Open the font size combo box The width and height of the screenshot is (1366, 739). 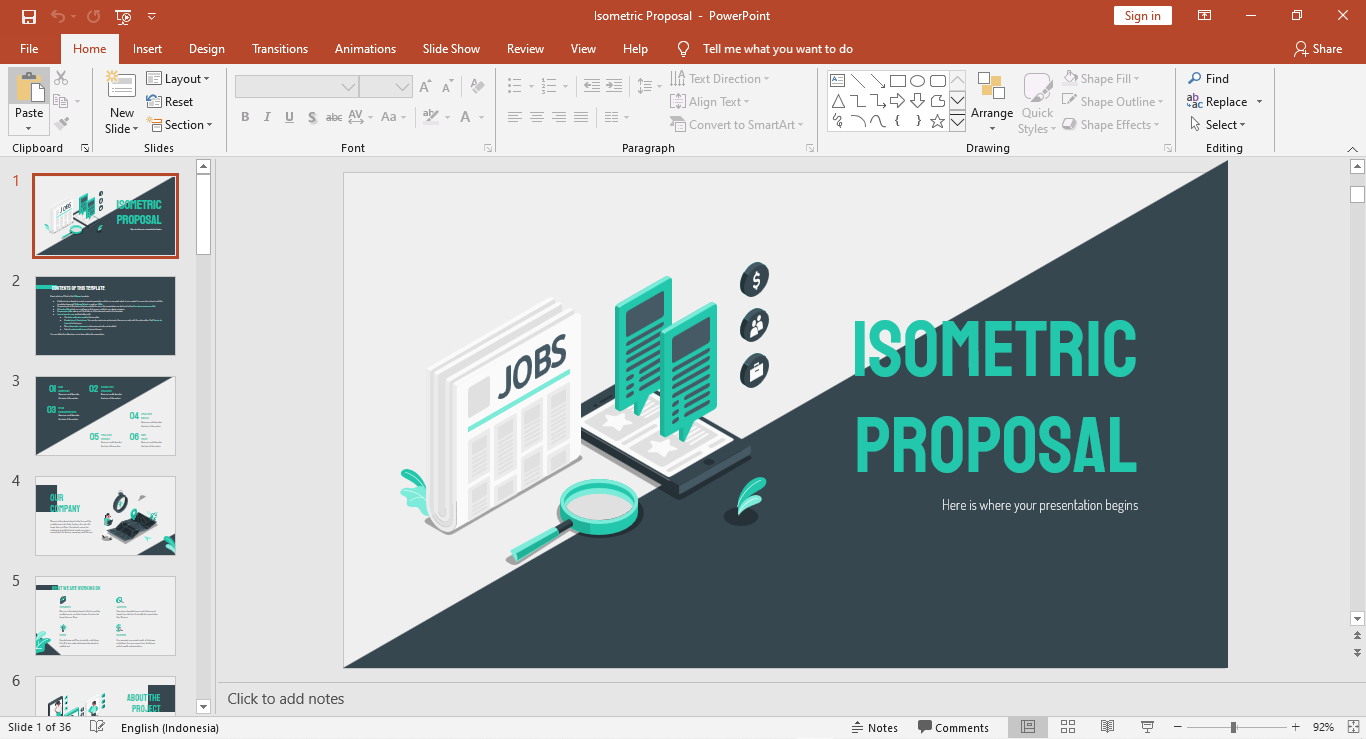pos(386,87)
